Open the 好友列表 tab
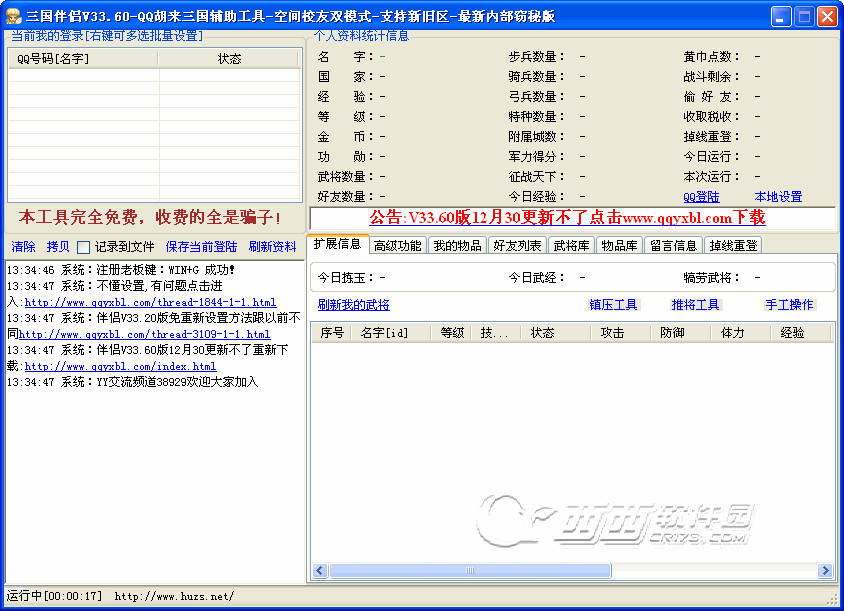The image size is (844, 611). [x=517, y=245]
